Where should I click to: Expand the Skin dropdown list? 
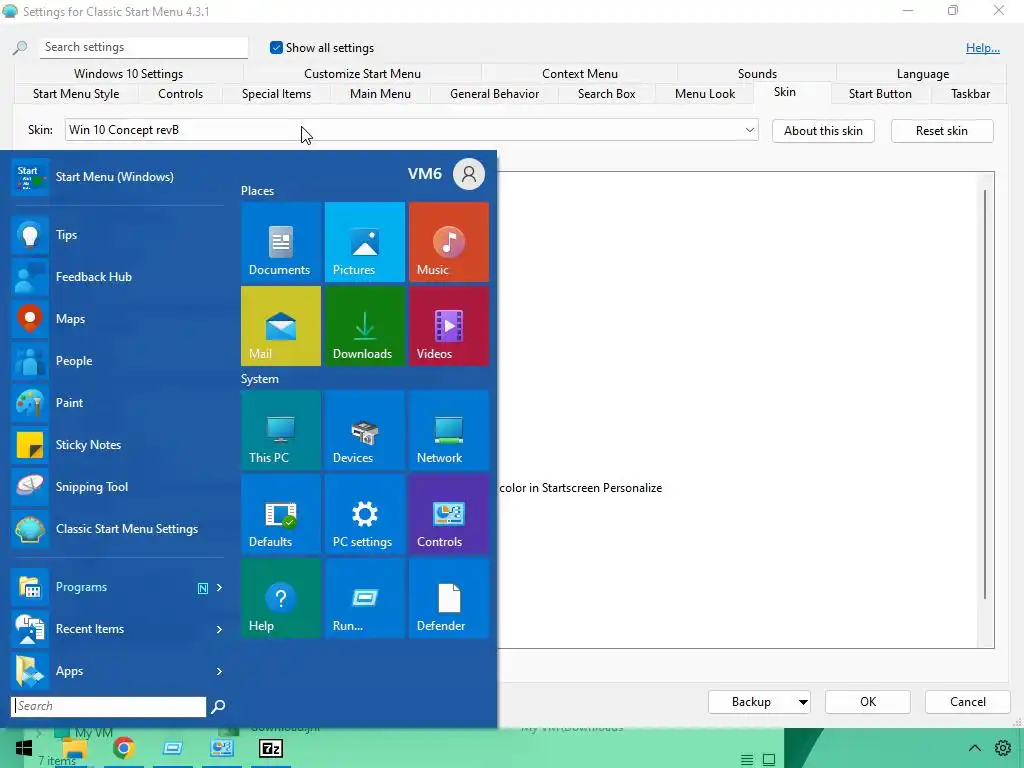pos(750,130)
